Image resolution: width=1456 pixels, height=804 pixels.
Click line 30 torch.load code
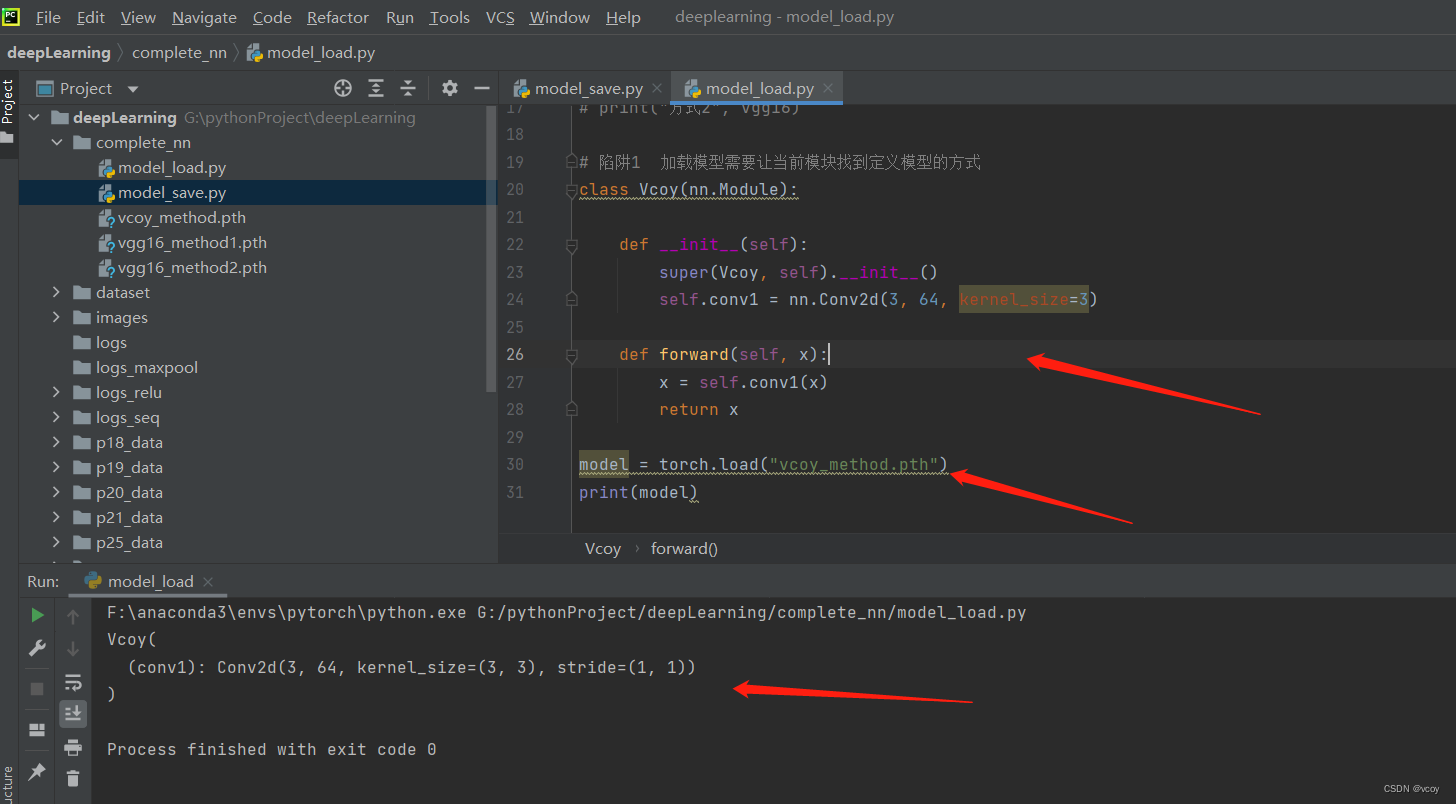pos(763,464)
